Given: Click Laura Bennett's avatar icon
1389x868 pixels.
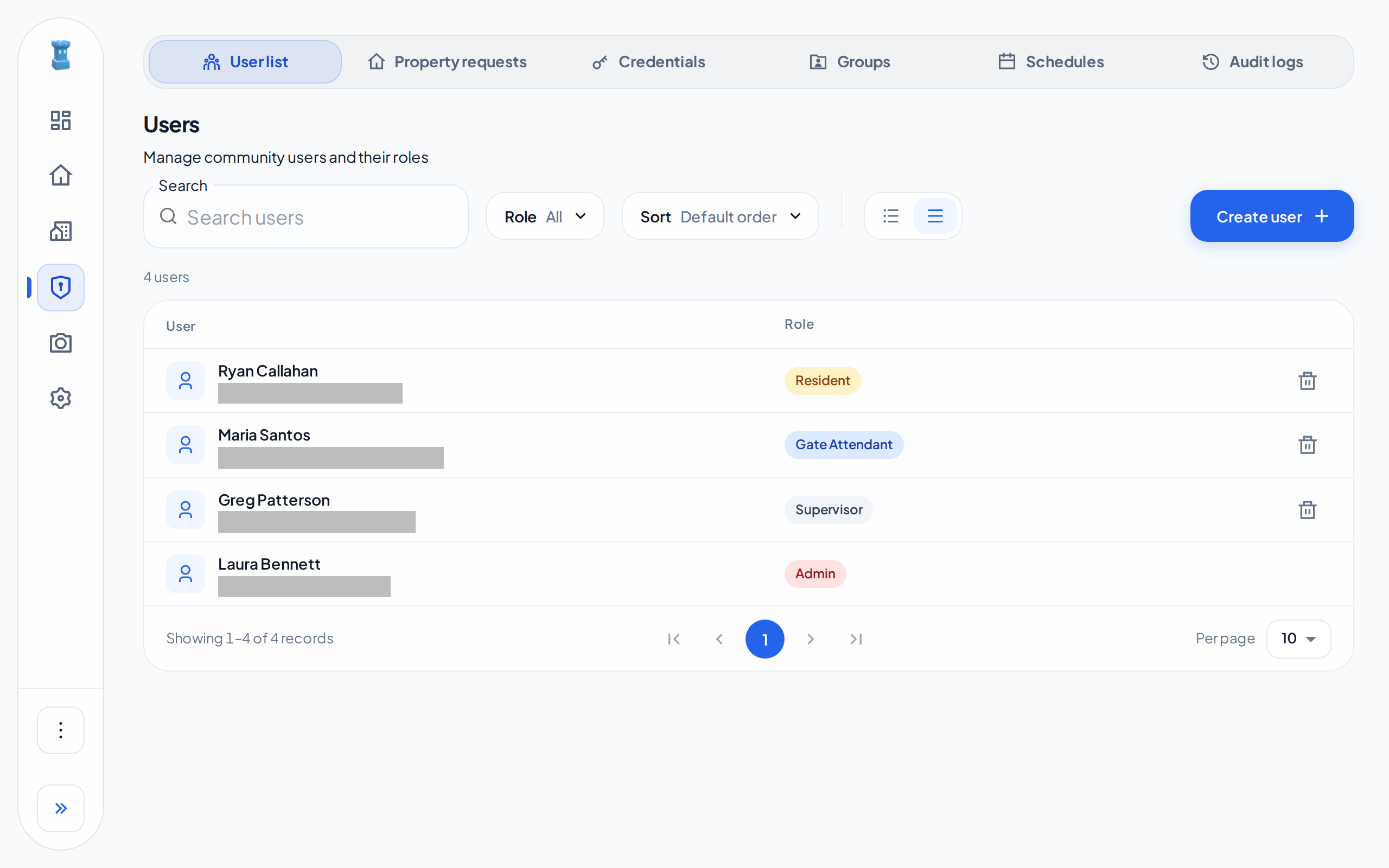Looking at the screenshot, I should 186,574.
